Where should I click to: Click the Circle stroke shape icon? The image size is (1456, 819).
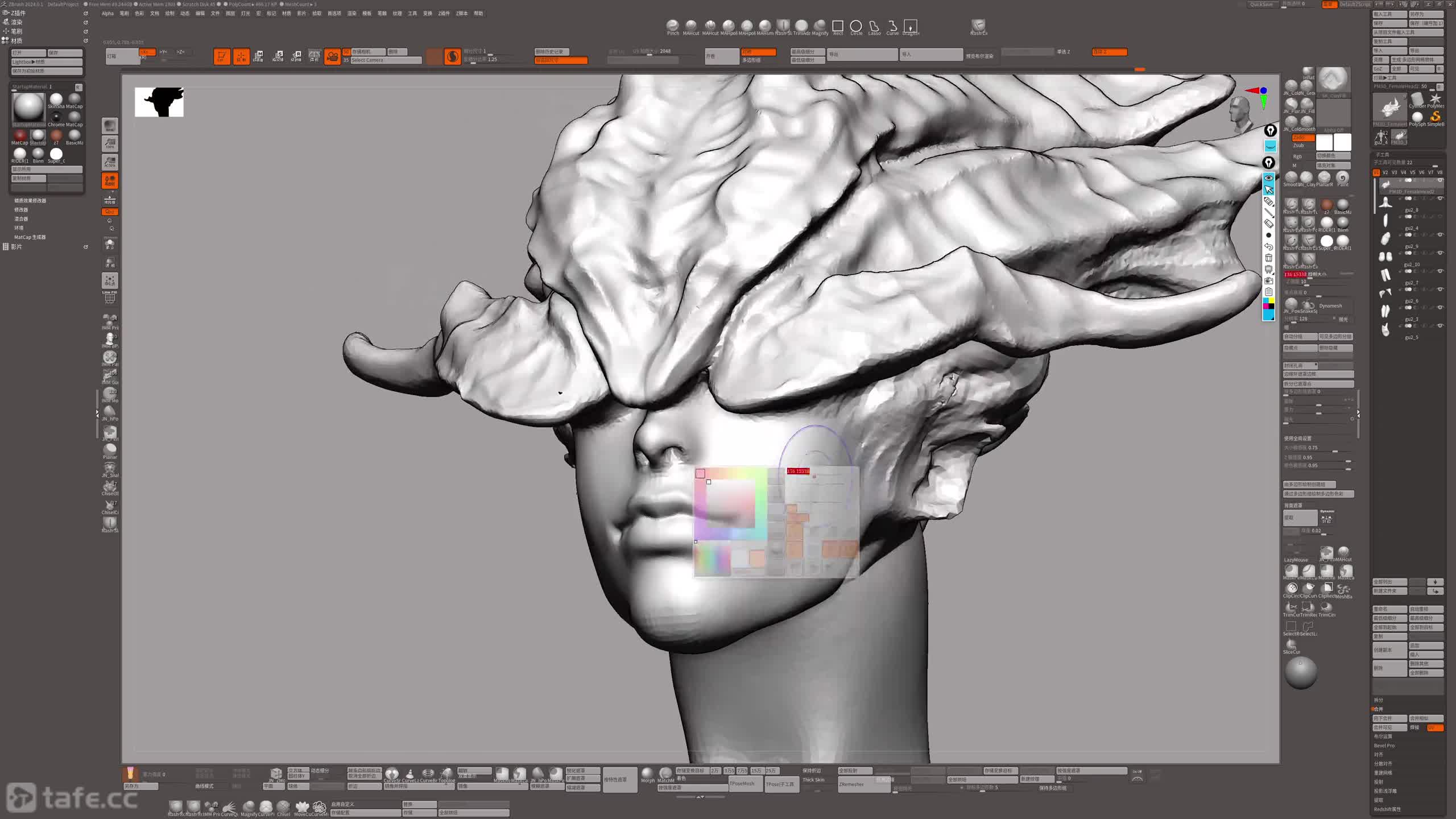856,26
